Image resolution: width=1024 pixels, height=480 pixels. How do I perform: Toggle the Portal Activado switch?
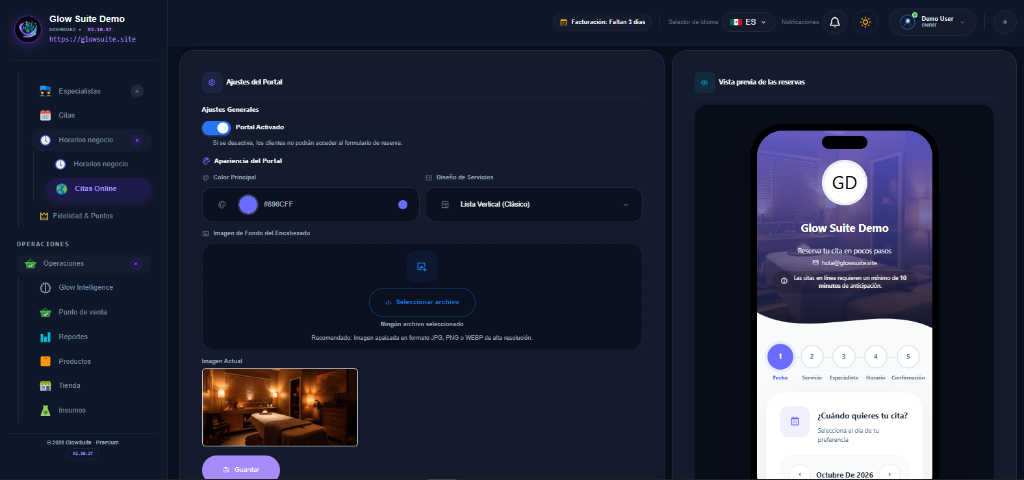pyautogui.click(x=216, y=128)
